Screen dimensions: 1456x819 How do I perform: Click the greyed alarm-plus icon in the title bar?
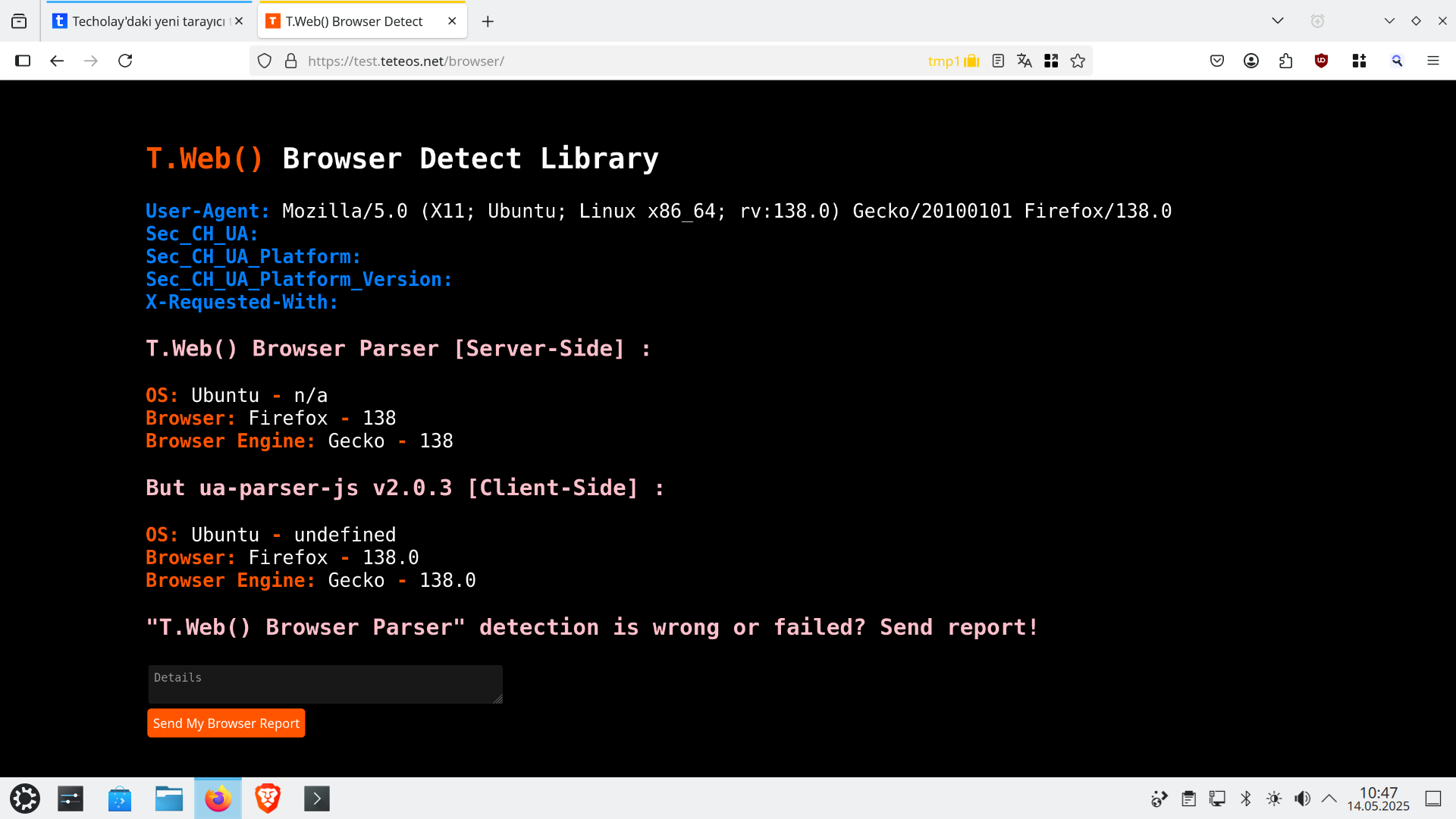click(1317, 21)
